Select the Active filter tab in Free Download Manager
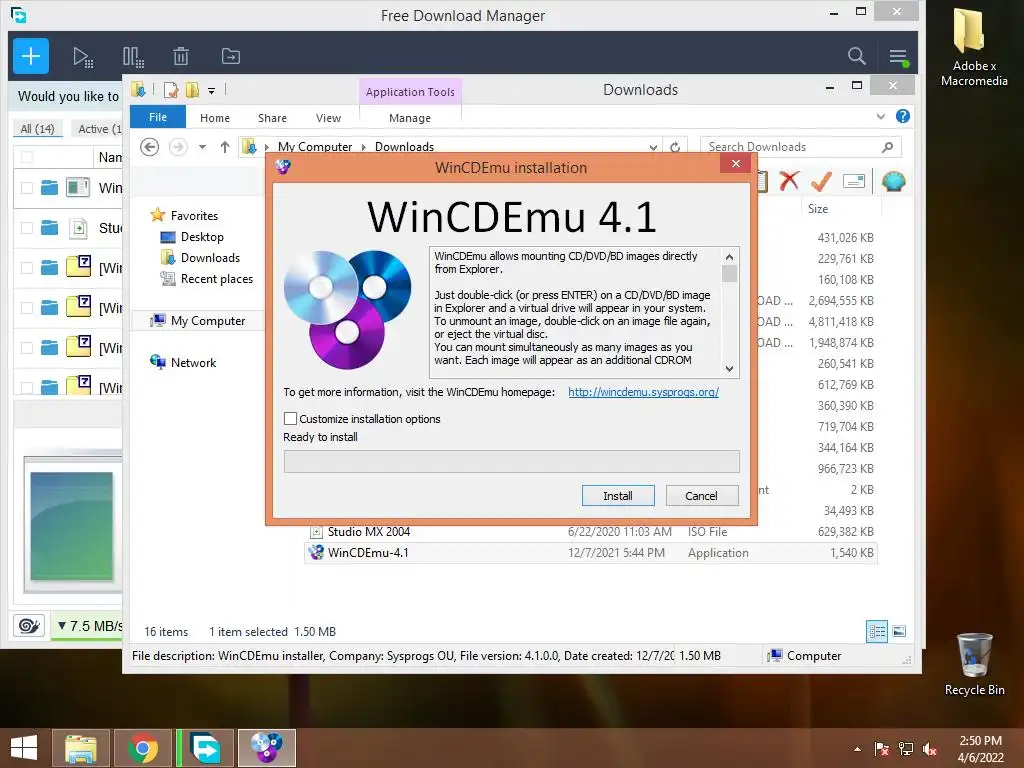The width and height of the screenshot is (1024, 768). (x=99, y=129)
